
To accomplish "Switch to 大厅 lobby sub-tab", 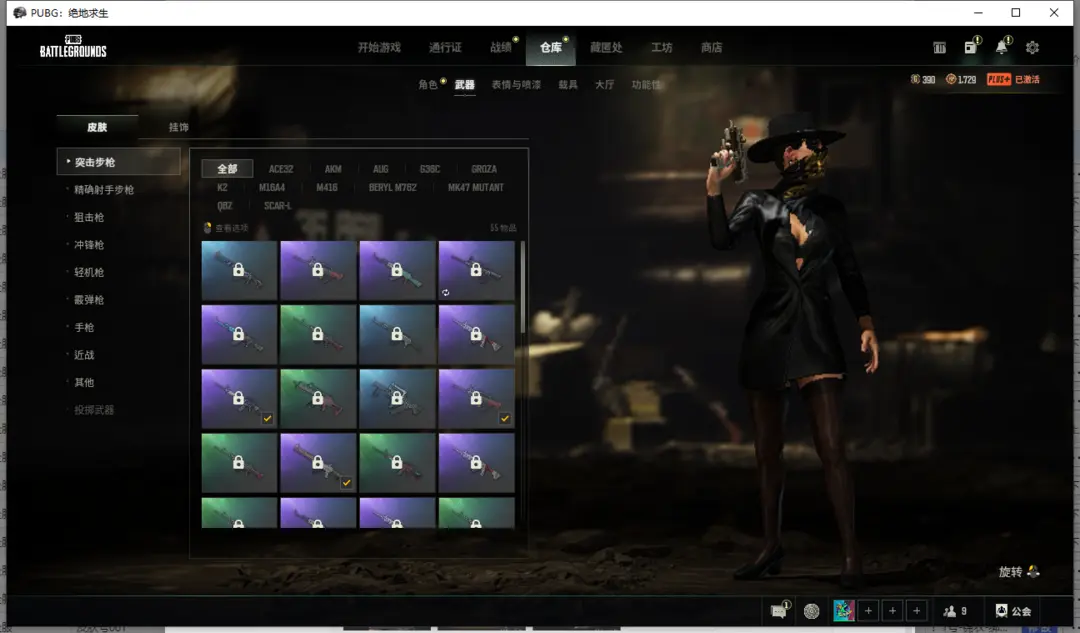I will [604, 85].
